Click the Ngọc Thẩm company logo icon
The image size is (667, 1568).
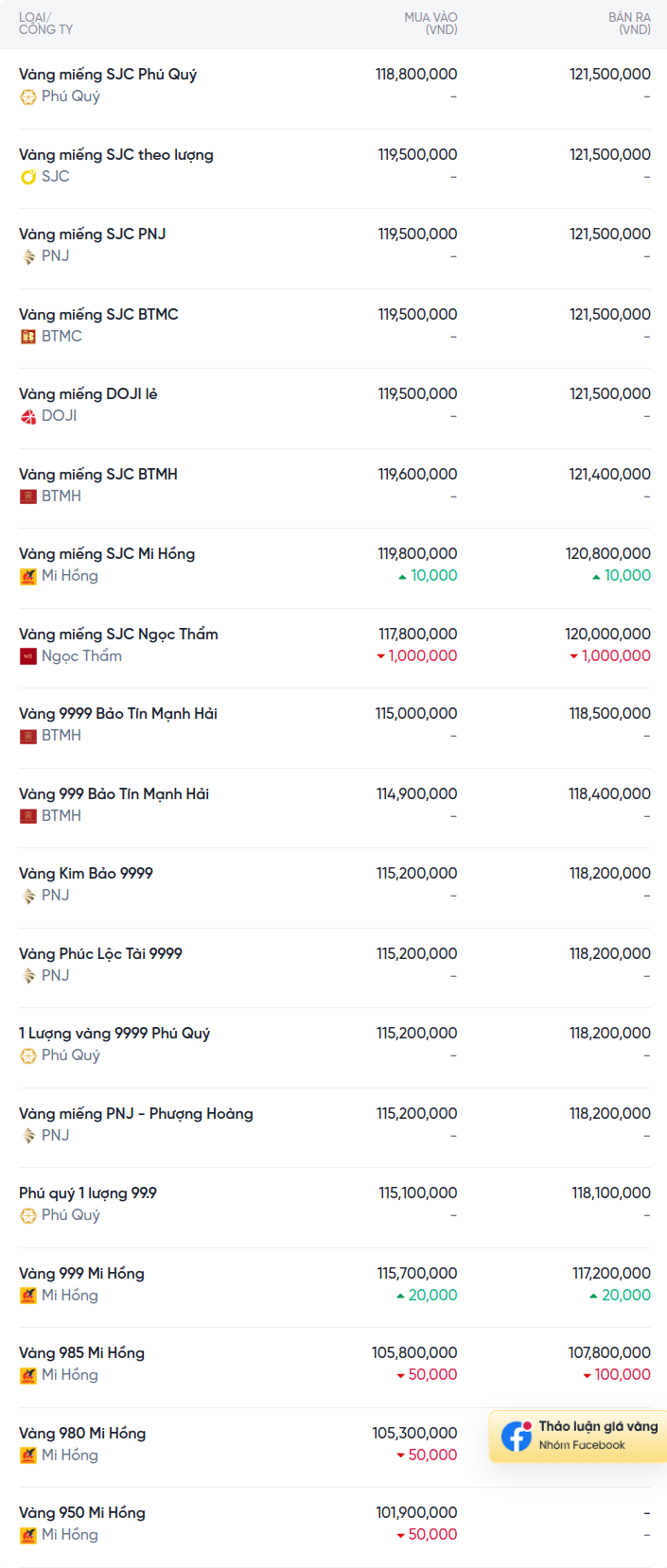[x=28, y=655]
